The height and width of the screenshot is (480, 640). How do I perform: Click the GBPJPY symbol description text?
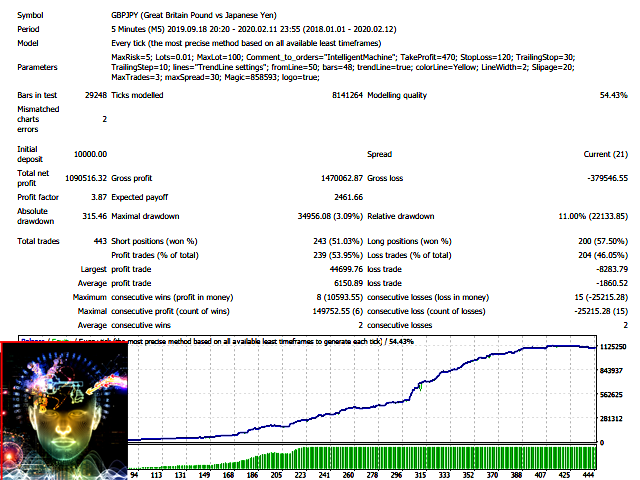click(x=194, y=16)
